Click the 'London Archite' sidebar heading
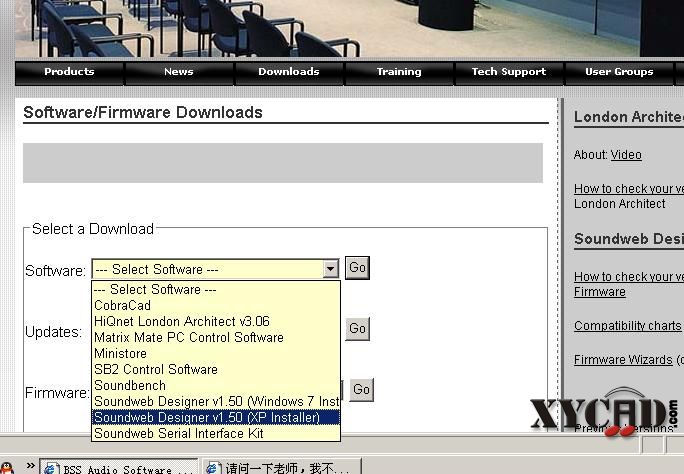The height and width of the screenshot is (474, 684). coord(629,117)
